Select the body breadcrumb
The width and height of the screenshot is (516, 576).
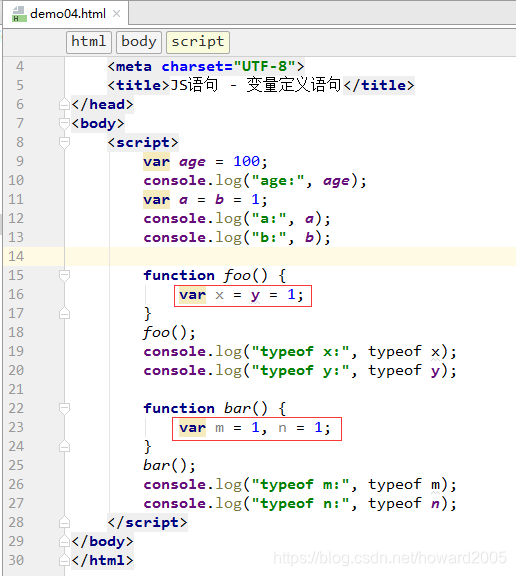139,42
